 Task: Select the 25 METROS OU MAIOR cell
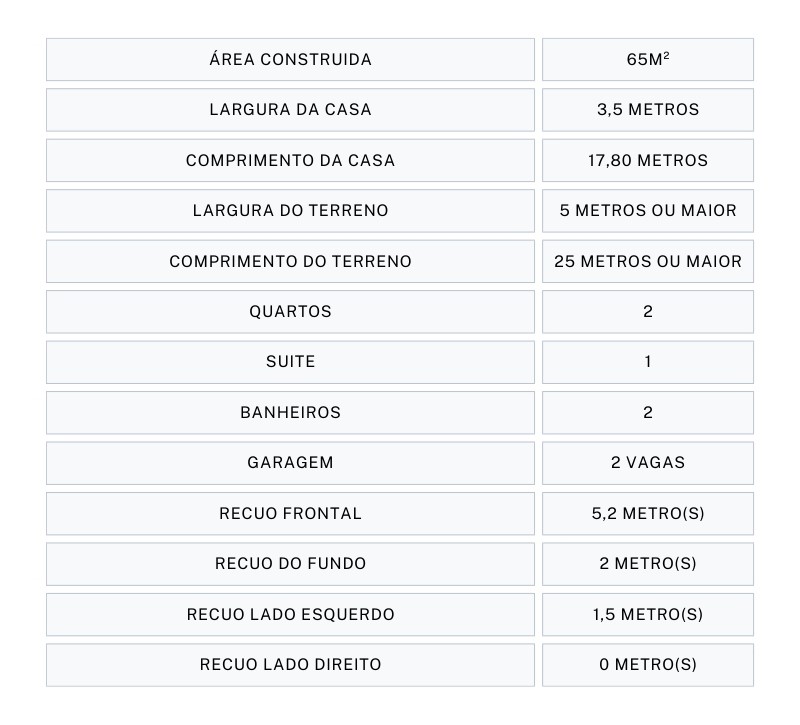pyautogui.click(x=647, y=261)
